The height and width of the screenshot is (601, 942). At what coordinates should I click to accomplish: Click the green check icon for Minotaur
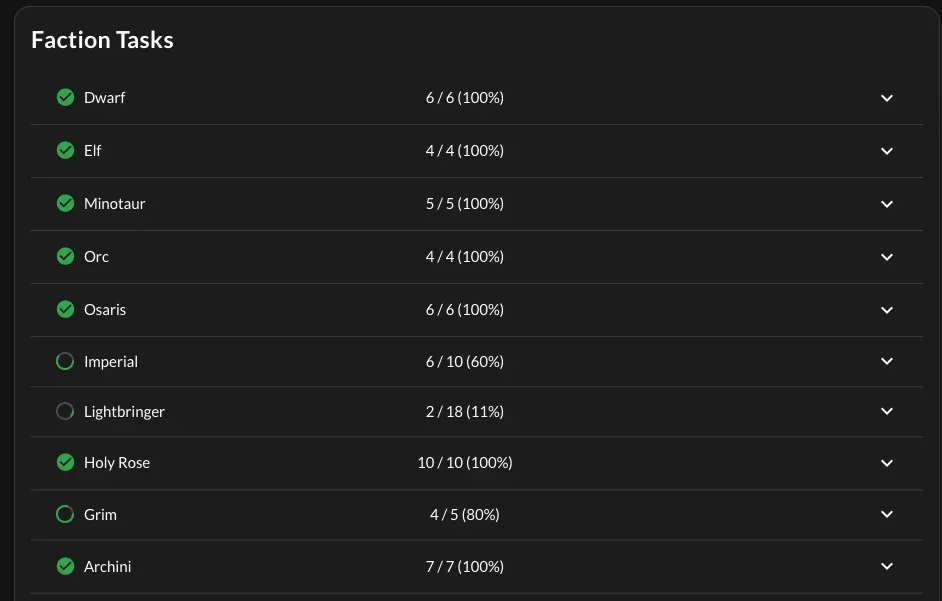(x=65, y=203)
